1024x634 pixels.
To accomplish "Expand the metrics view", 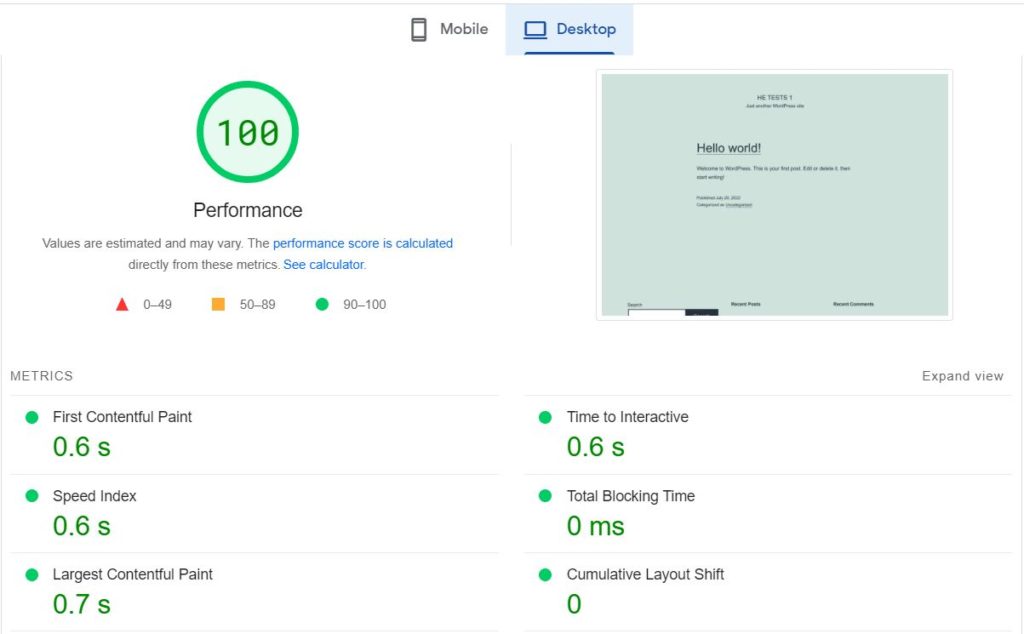I will (x=963, y=376).
